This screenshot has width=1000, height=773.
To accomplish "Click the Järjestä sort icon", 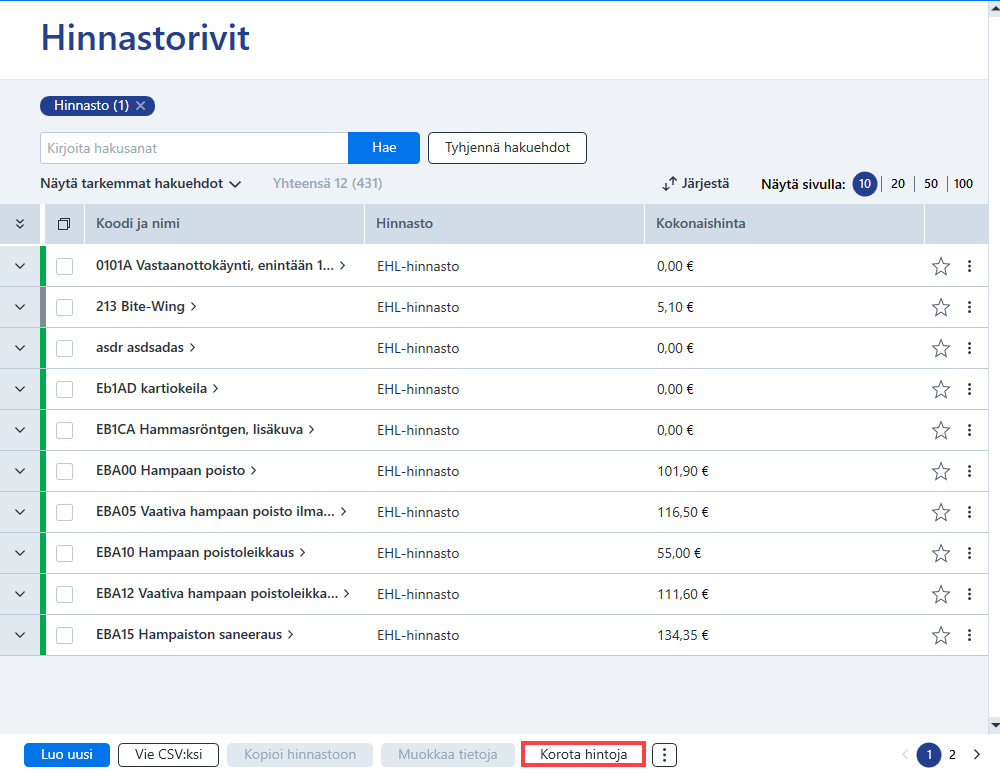I will pyautogui.click(x=669, y=184).
